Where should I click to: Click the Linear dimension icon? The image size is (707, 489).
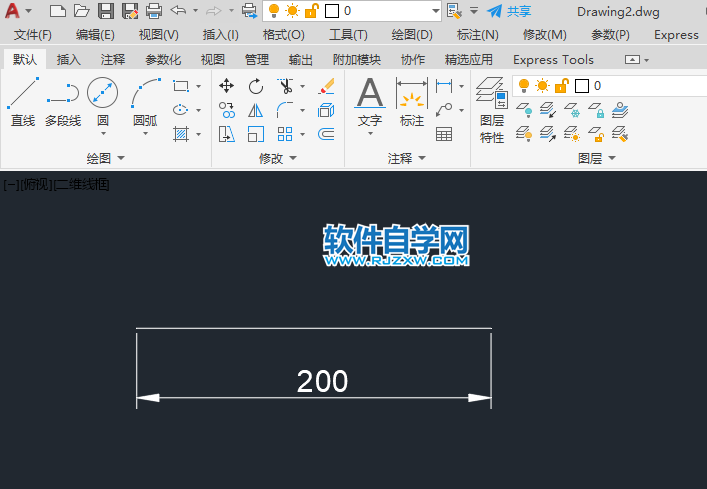pyautogui.click(x=444, y=86)
